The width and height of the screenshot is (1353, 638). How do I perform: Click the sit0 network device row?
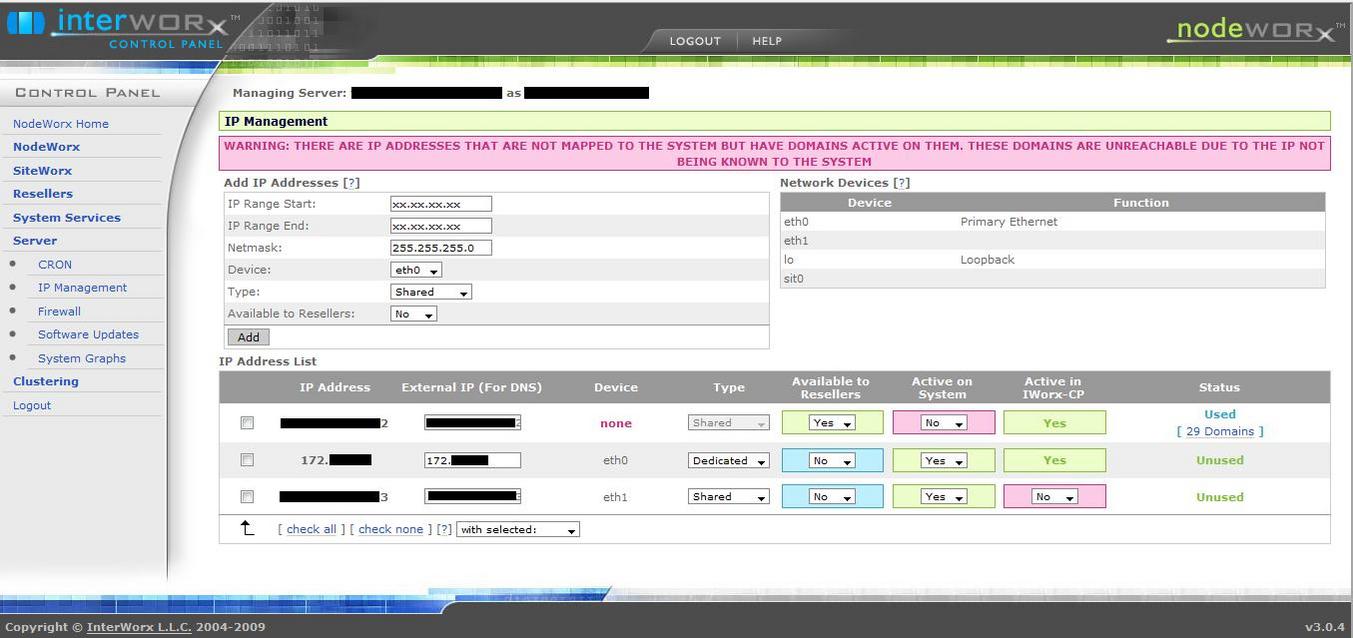click(1052, 279)
